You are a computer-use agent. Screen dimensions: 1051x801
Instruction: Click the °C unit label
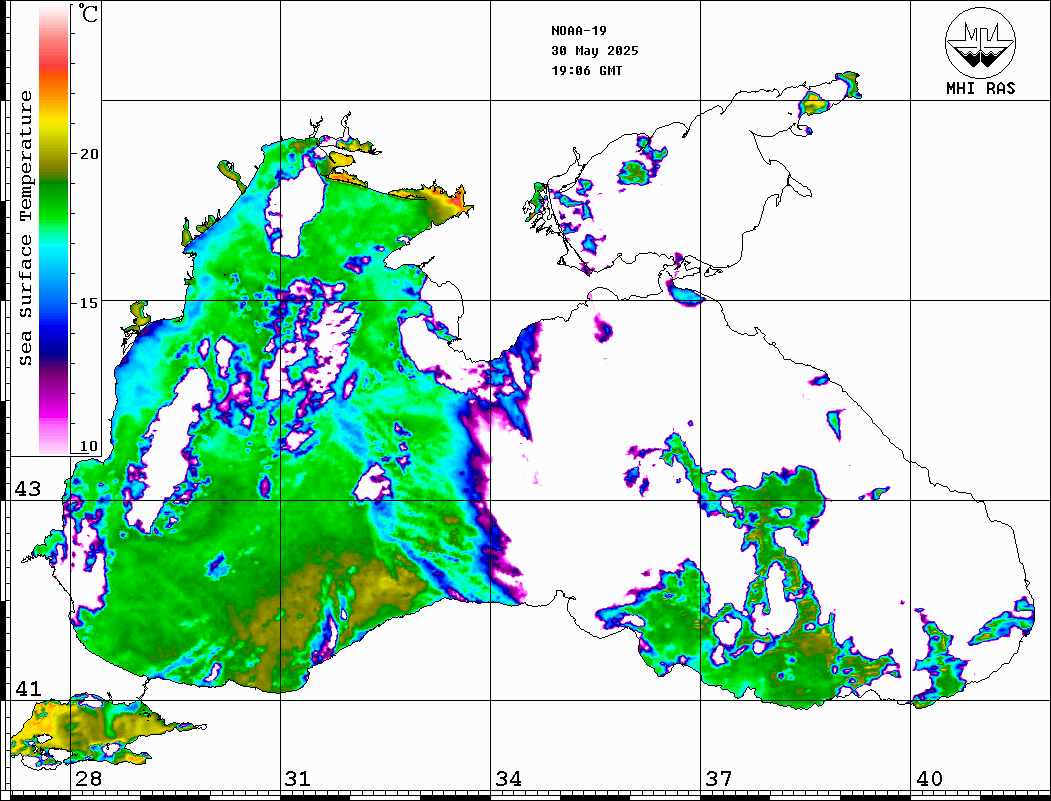tap(88, 13)
